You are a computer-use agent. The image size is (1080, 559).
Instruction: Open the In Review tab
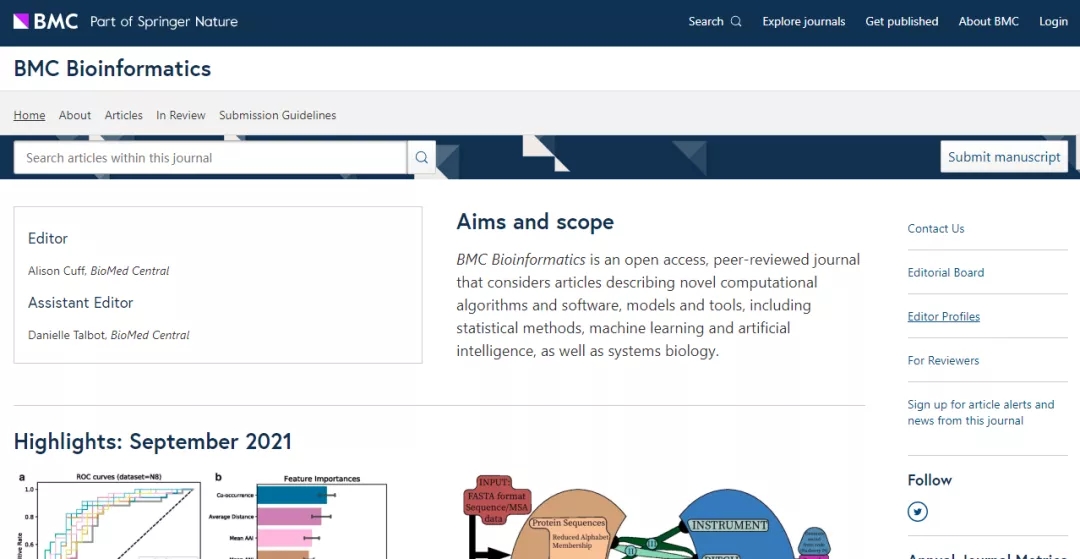[x=181, y=115]
